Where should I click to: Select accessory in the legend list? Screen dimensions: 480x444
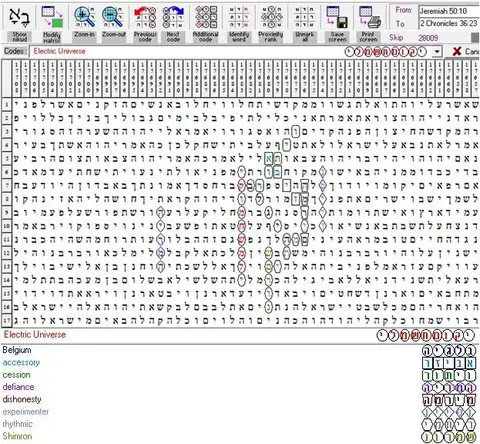[x=21, y=362]
